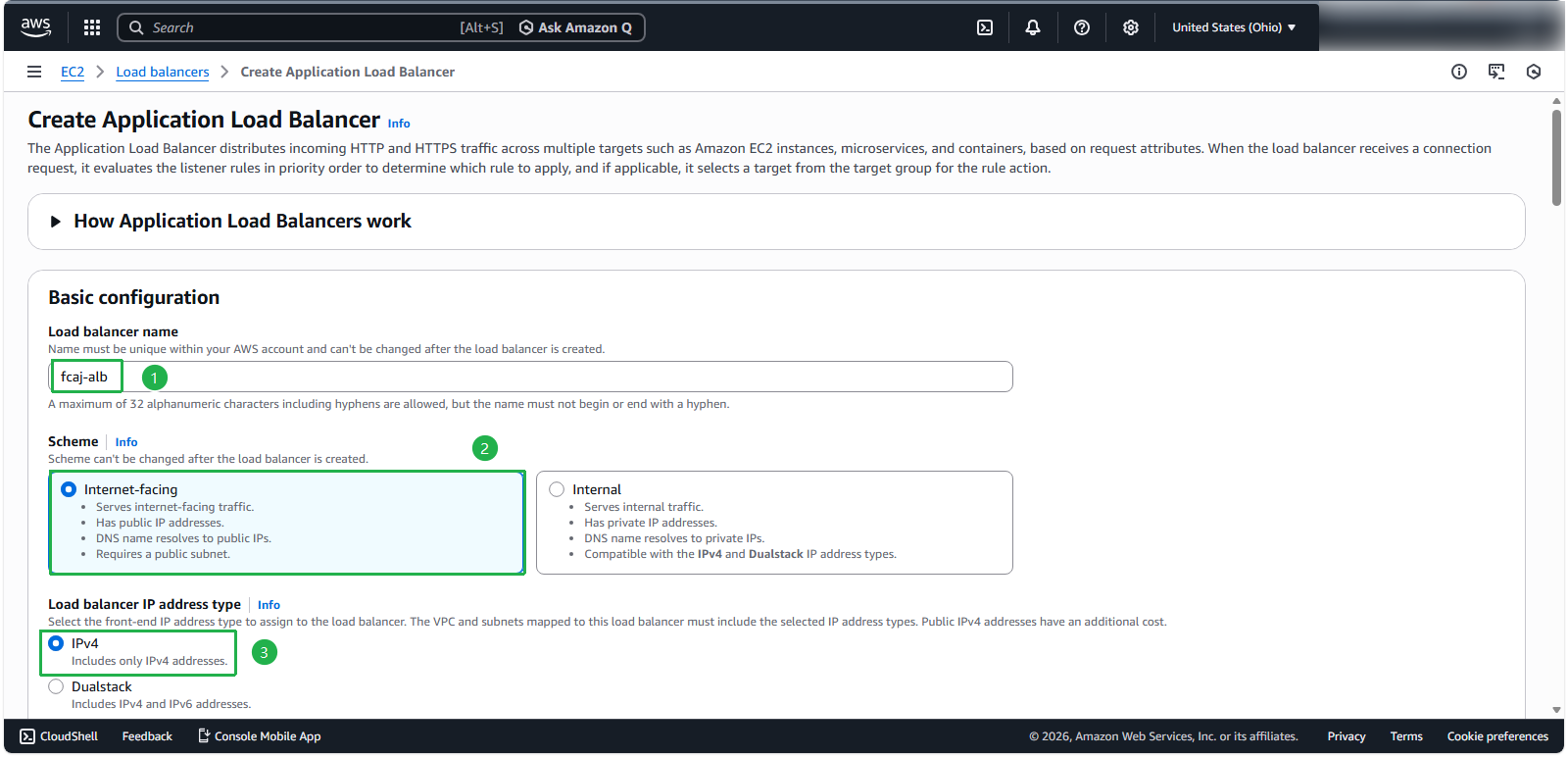Open Info link beside Create Application Load Balancer
The height and width of the screenshot is (757, 1568).
coord(399,124)
